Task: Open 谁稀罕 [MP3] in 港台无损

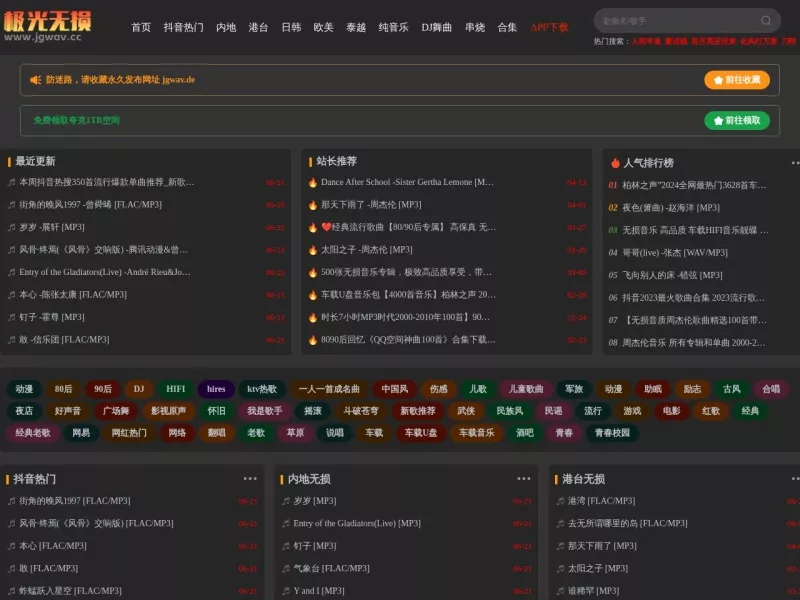Action: [x=593, y=590]
